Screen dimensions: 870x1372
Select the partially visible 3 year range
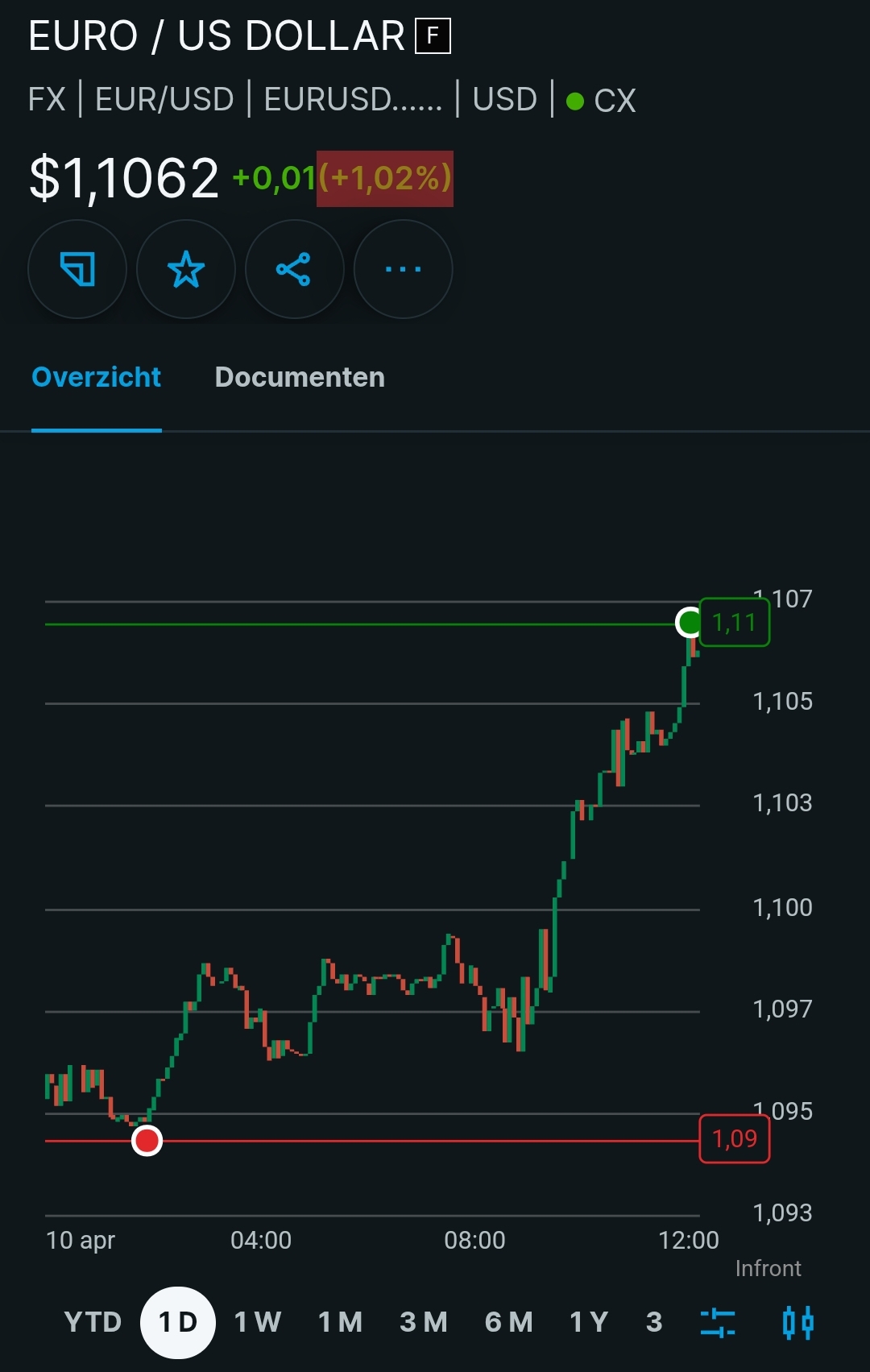pos(654,1322)
